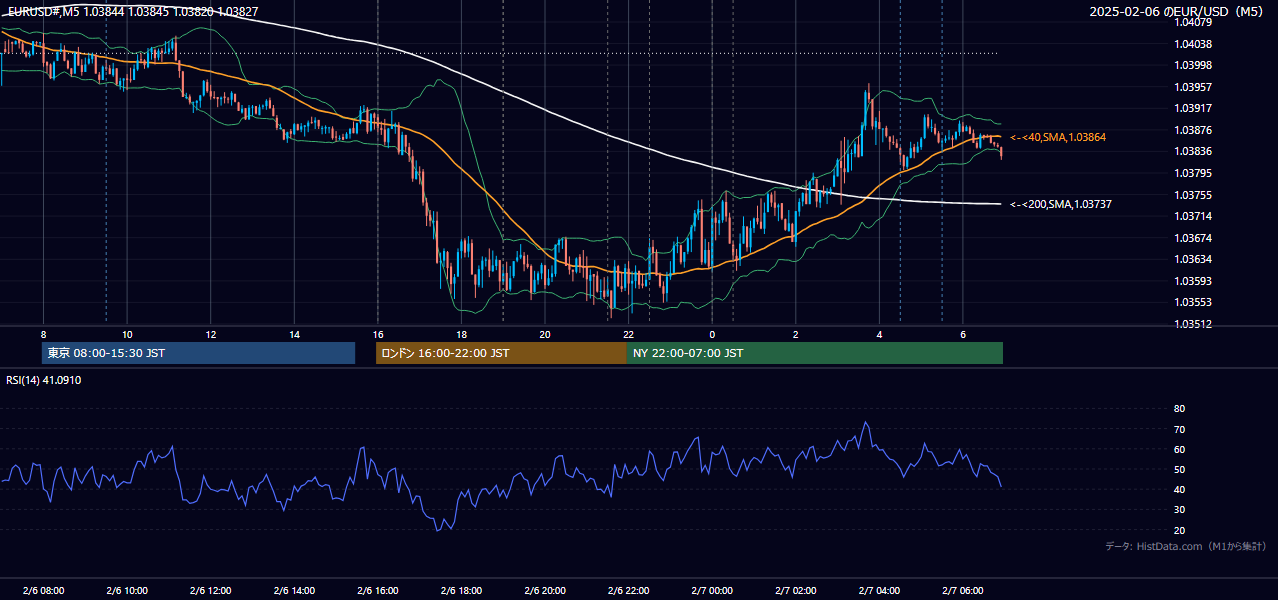Click the RSI scale value 50
Image resolution: width=1278 pixels, height=600 pixels.
(x=1180, y=469)
